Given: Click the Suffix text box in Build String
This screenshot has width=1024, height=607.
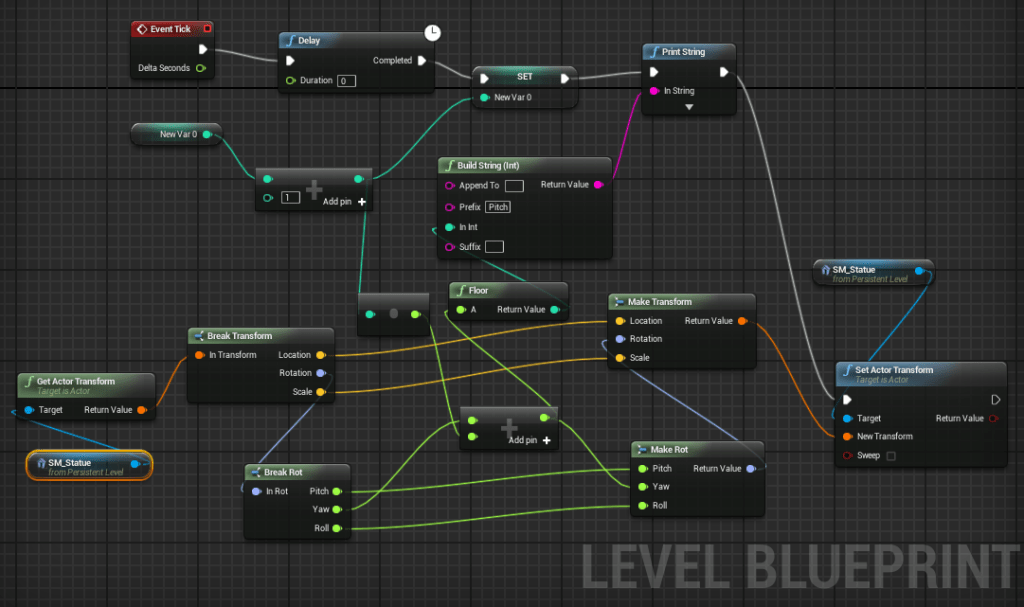Looking at the screenshot, I should [494, 247].
